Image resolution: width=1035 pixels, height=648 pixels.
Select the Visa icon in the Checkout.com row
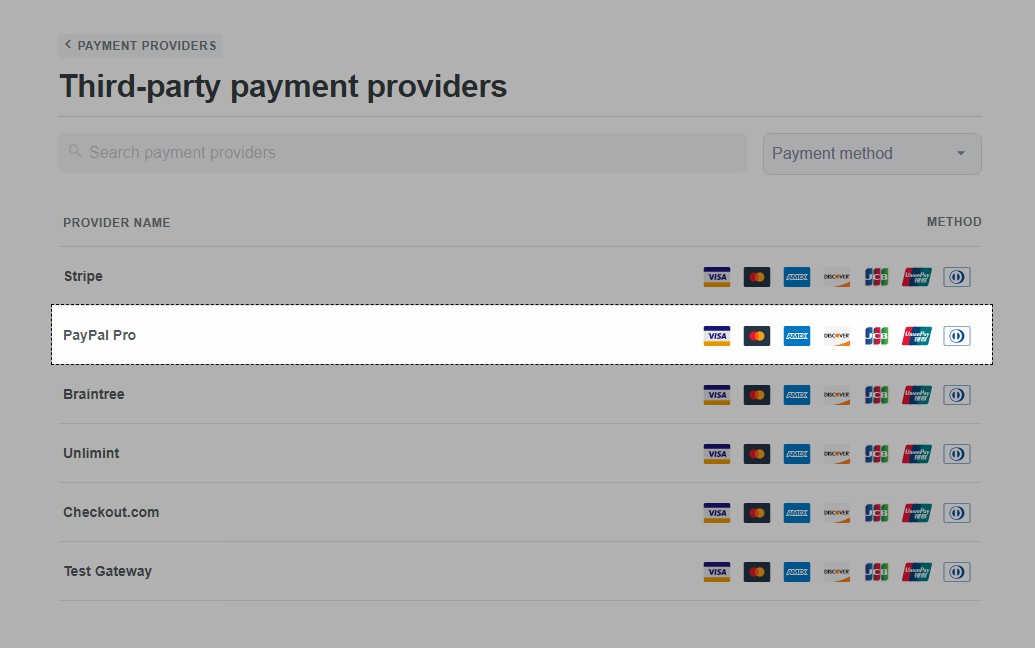tap(716, 512)
